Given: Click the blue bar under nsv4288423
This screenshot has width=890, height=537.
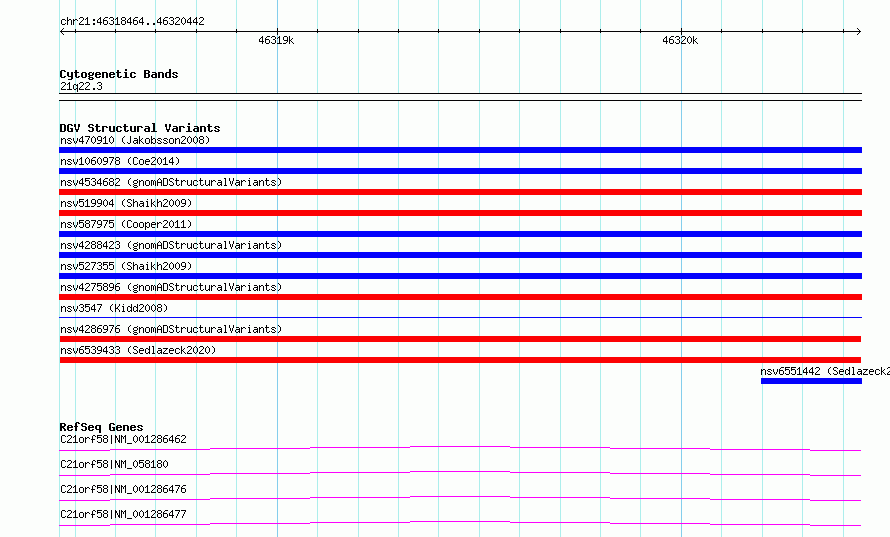Looking at the screenshot, I should (x=460, y=255).
